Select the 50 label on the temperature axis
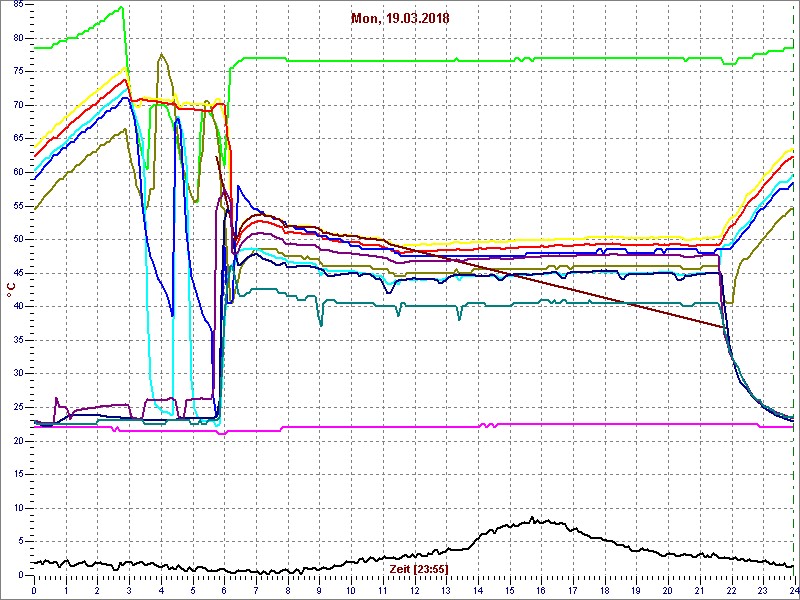The width and height of the screenshot is (800, 600). pos(18,239)
